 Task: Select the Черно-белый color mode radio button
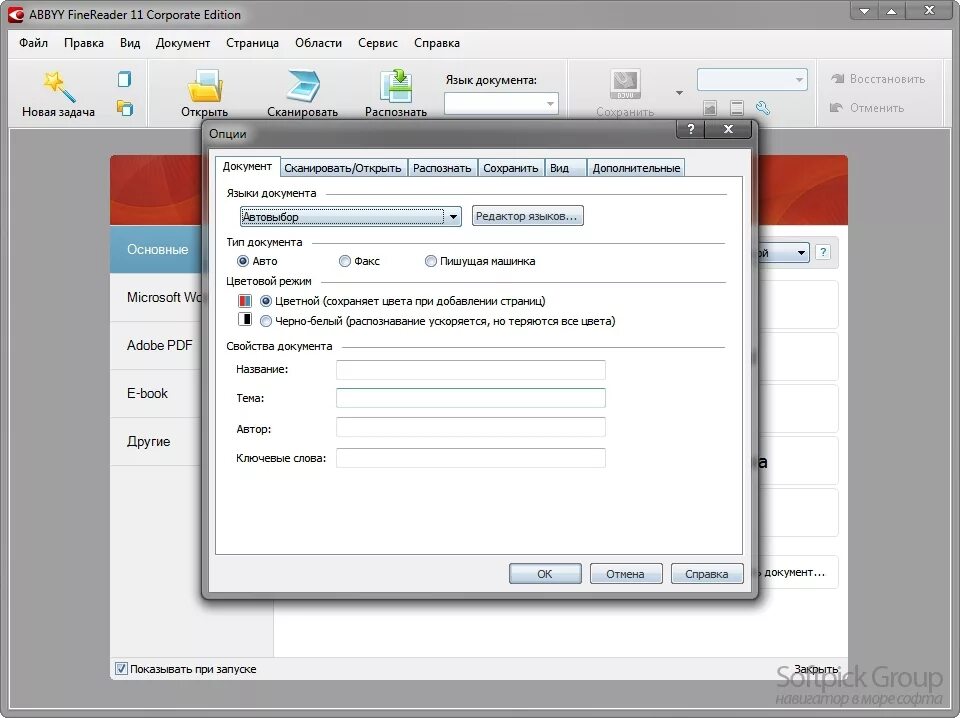(x=266, y=321)
